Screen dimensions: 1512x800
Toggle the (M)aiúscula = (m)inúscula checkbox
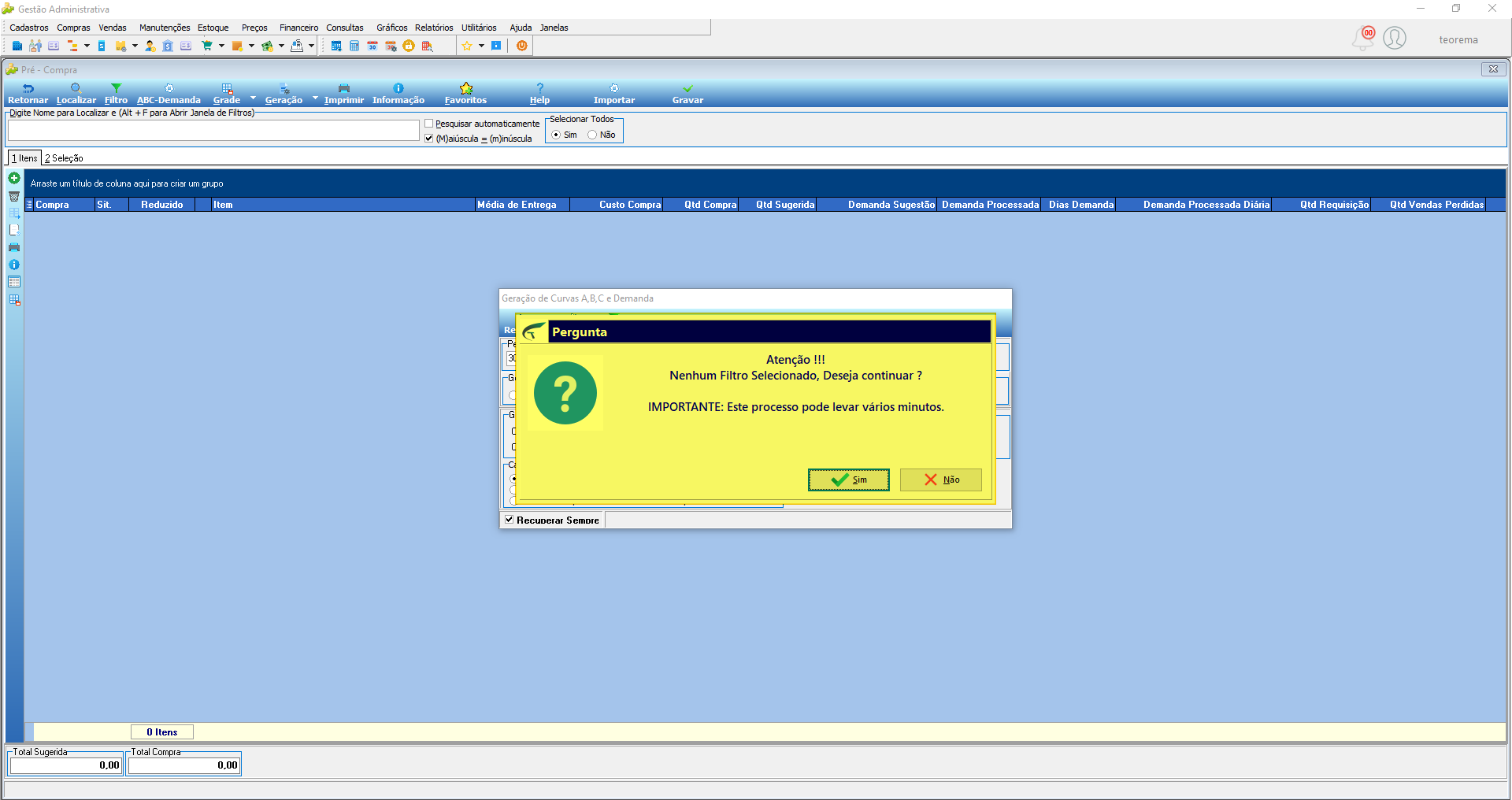pos(429,139)
